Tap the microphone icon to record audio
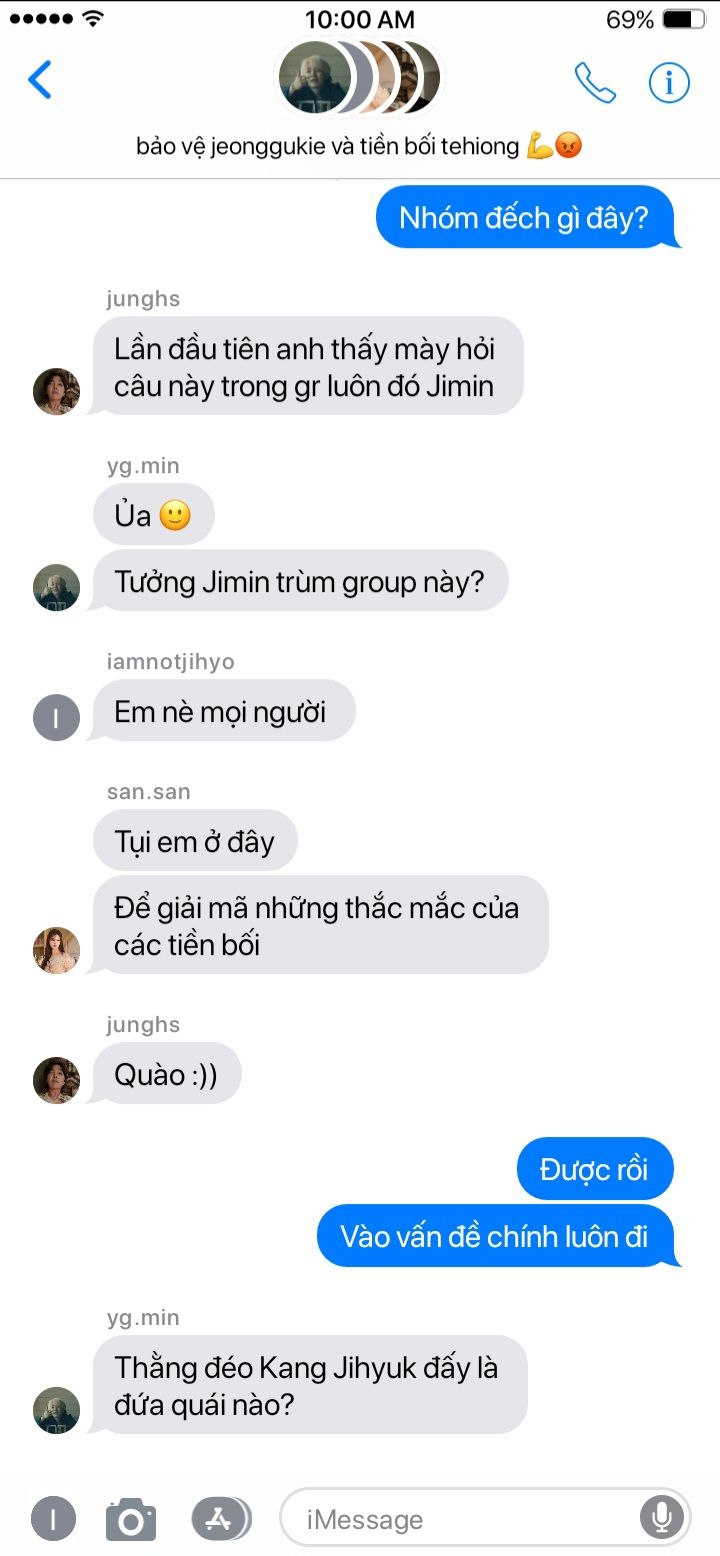 coord(661,1519)
